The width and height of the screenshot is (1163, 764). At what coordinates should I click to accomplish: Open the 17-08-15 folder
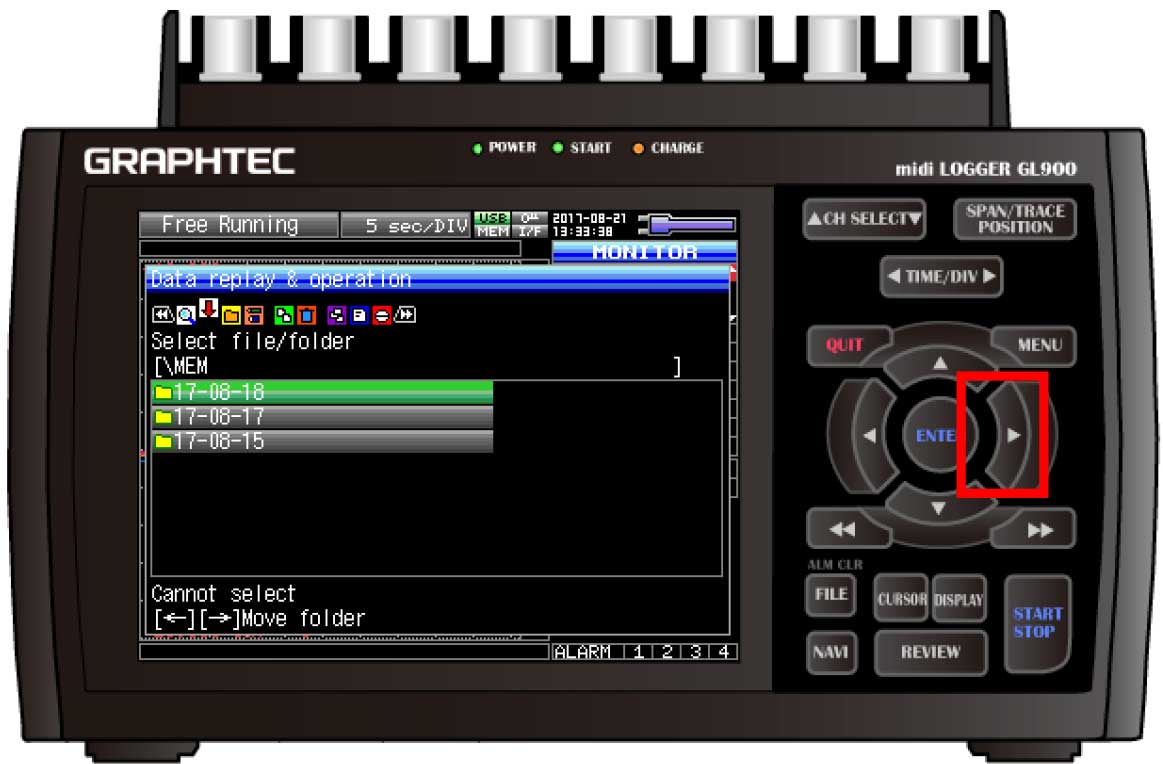pyautogui.click(x=322, y=441)
